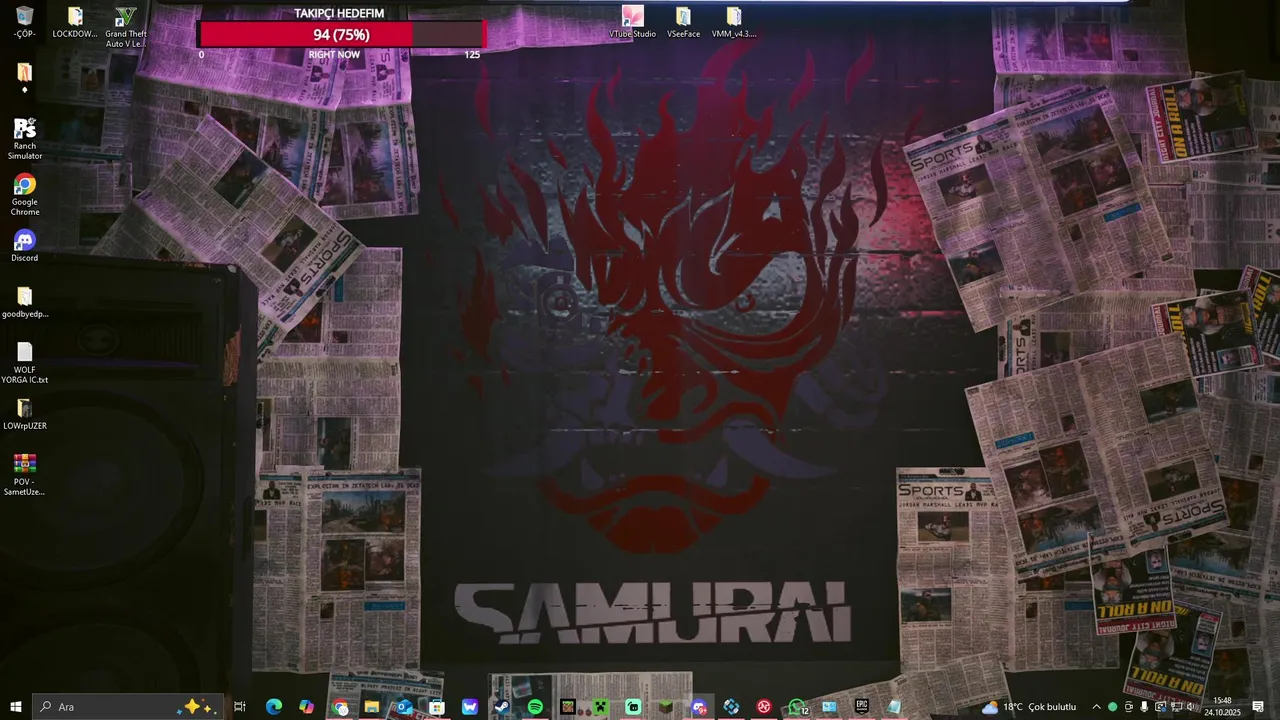This screenshot has width=1280, height=720.
Task: Select the Google Chrome desktop shortcut
Action: [25, 195]
